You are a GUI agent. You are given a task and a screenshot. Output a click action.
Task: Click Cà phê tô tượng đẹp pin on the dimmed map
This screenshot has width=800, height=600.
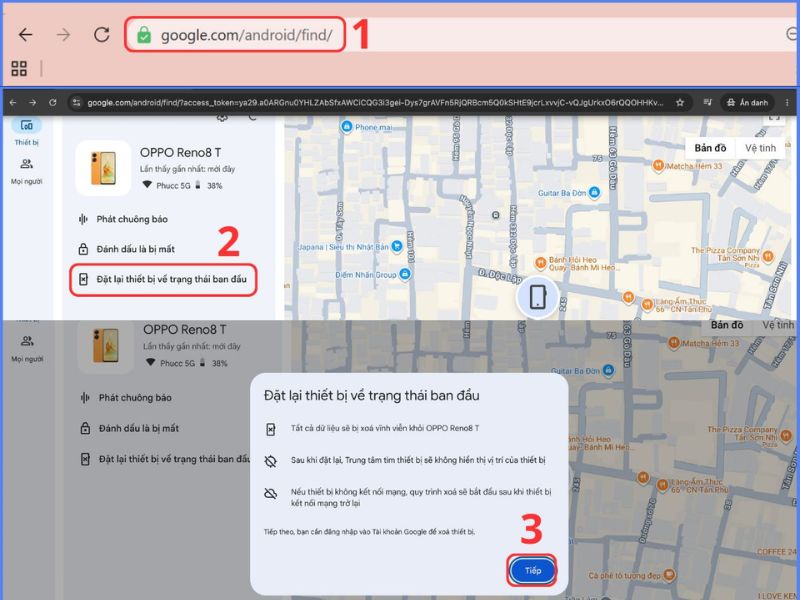(x=668, y=575)
